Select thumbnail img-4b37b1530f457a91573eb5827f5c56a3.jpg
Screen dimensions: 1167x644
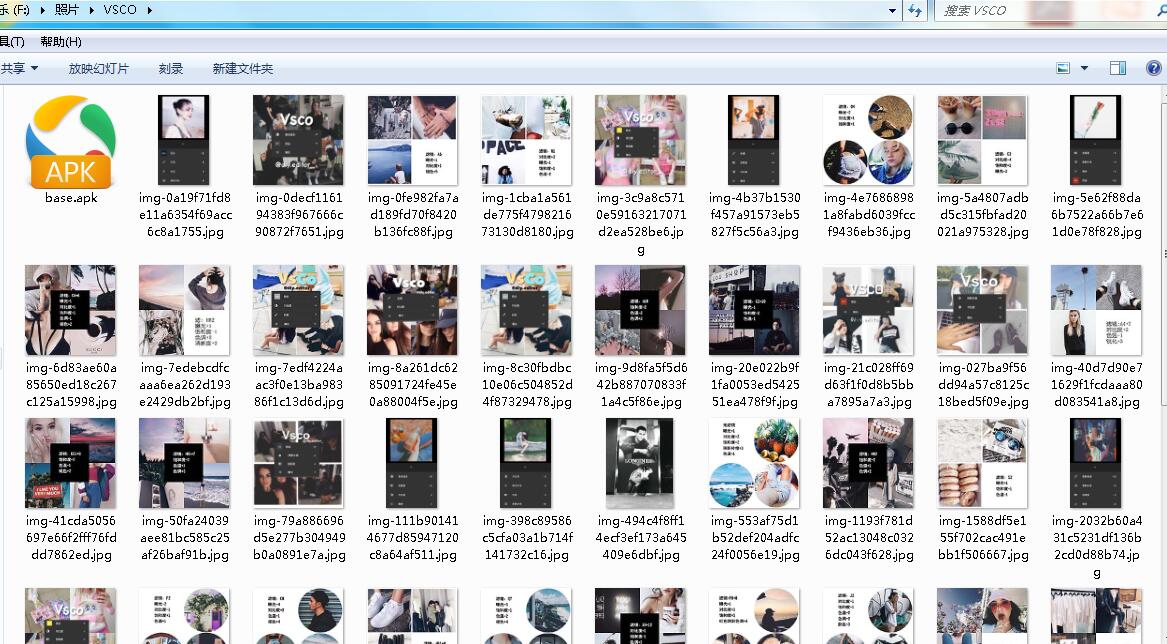pyautogui.click(x=754, y=140)
